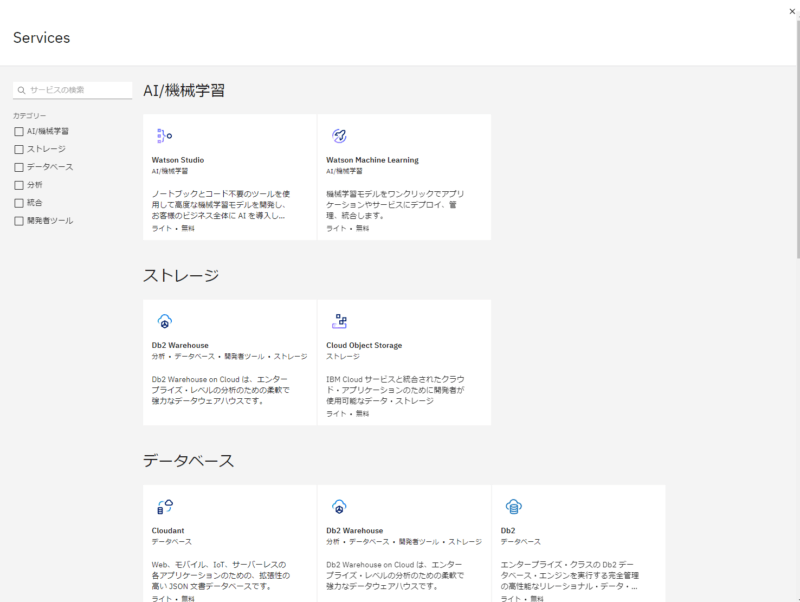Click the Services page heading
800x602 pixels.
41,38
